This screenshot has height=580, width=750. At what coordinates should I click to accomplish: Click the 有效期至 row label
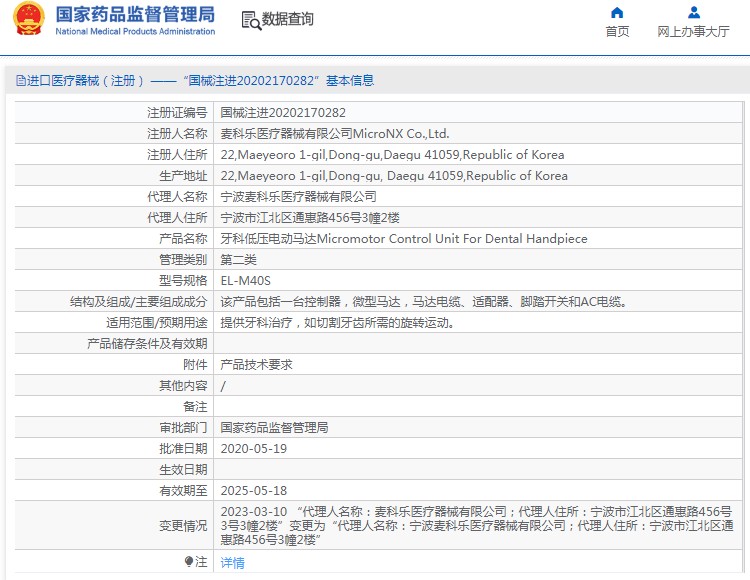pos(183,491)
